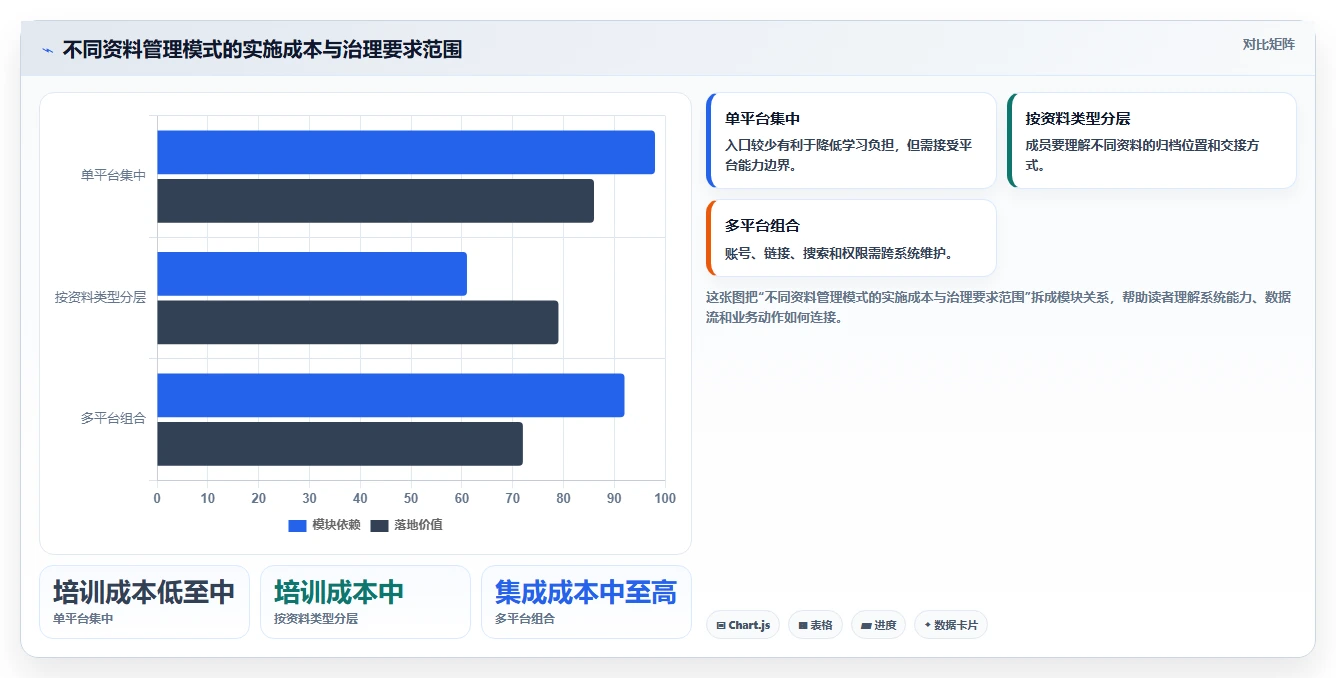This screenshot has height=678, width=1336.
Task: Click the dark 落地价值 bar for 多平台组合
Action: pyautogui.click(x=340, y=444)
